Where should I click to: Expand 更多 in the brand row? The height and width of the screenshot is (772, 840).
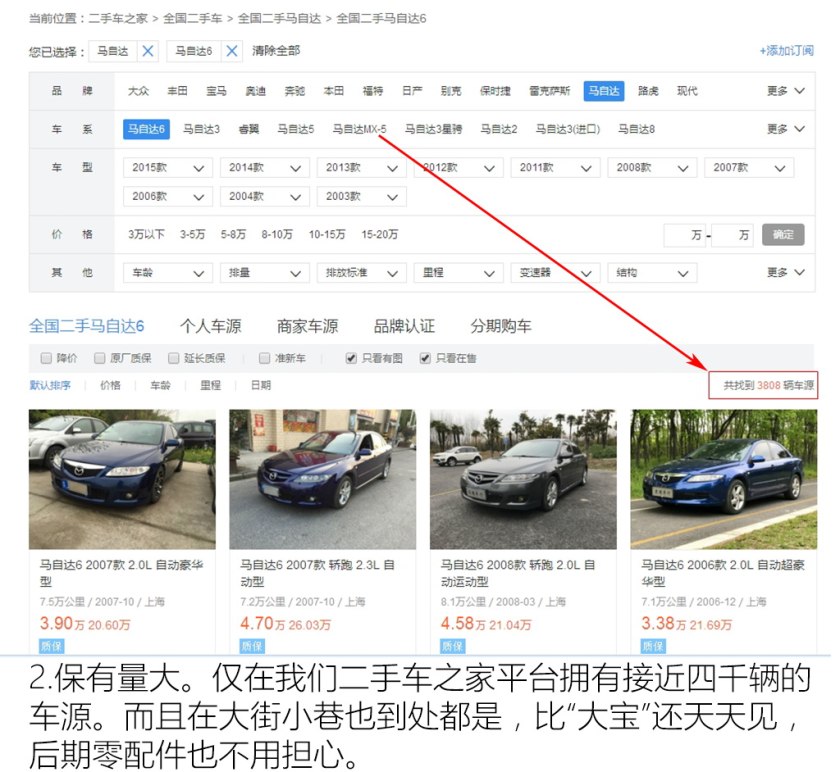coord(785,91)
